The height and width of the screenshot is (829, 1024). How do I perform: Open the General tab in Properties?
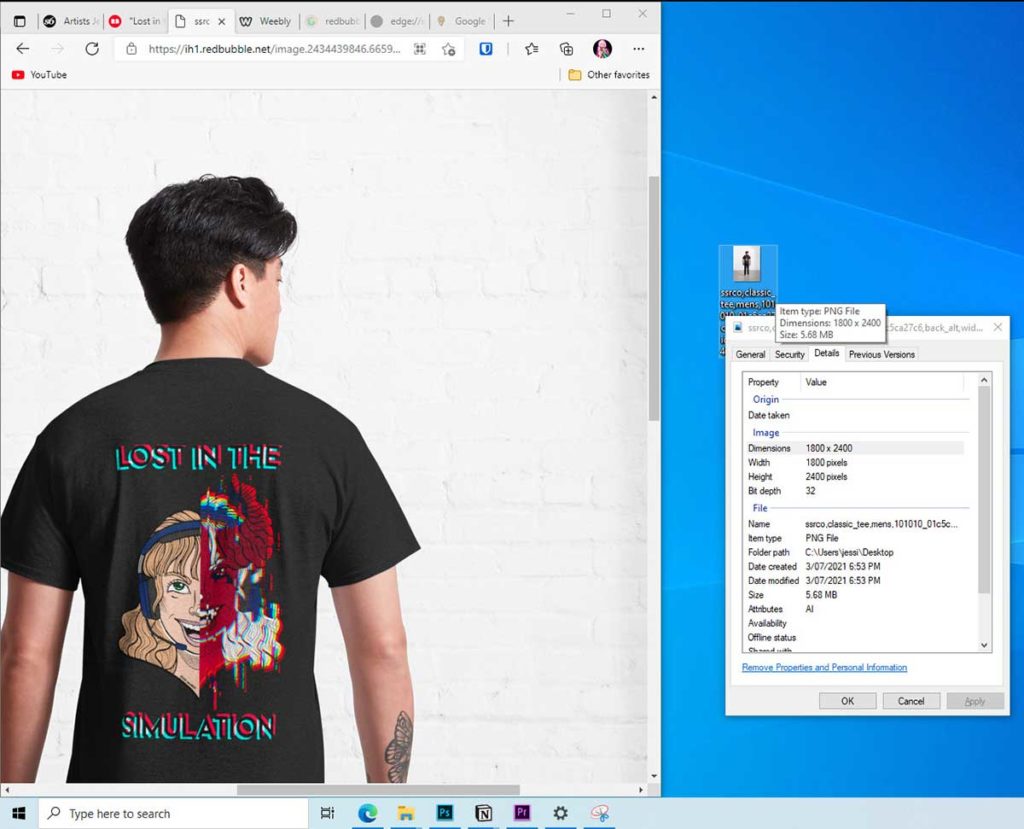pos(750,354)
